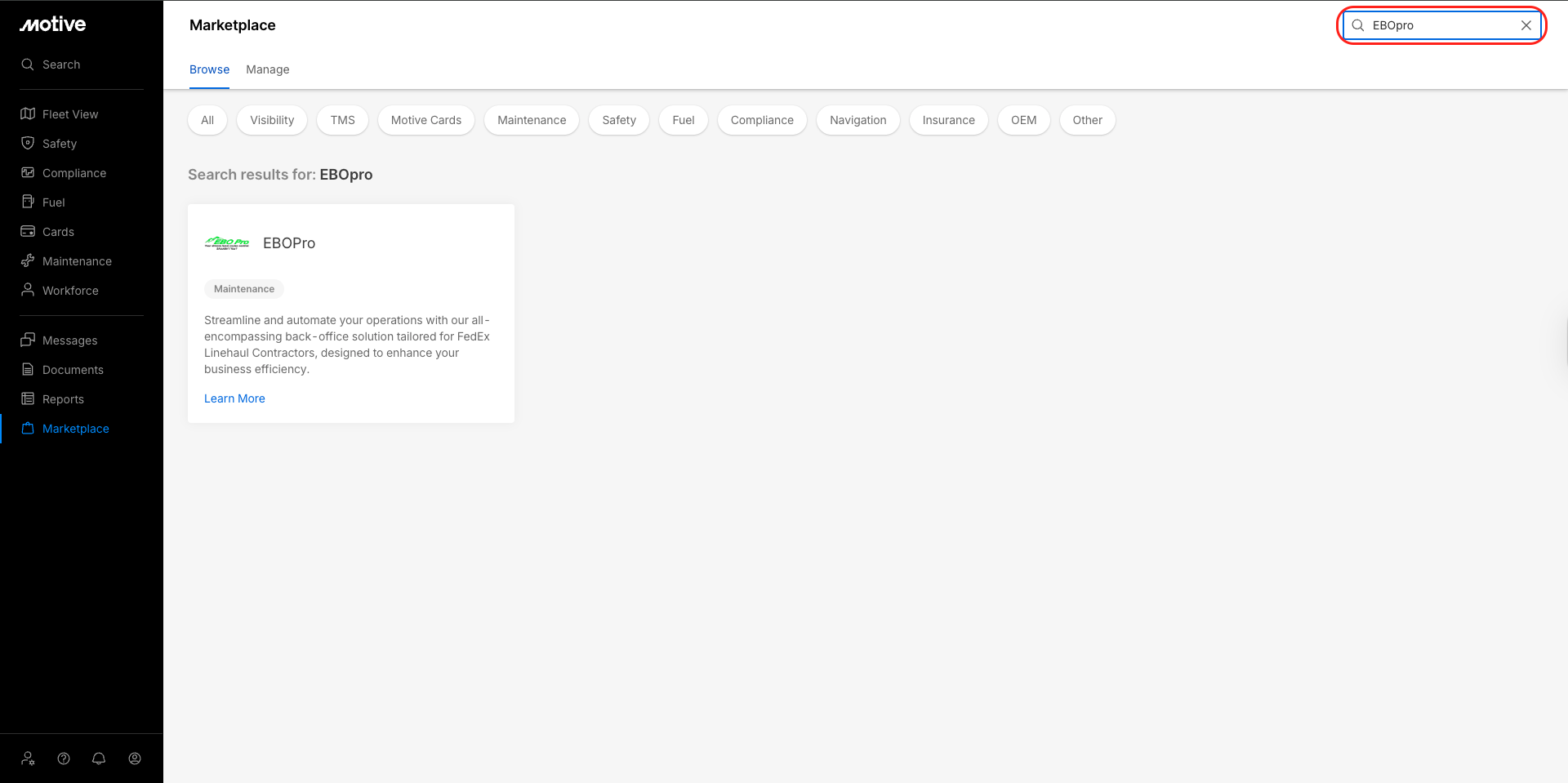The height and width of the screenshot is (783, 1568).
Task: Click the EBOPro app logo
Action: 227,243
